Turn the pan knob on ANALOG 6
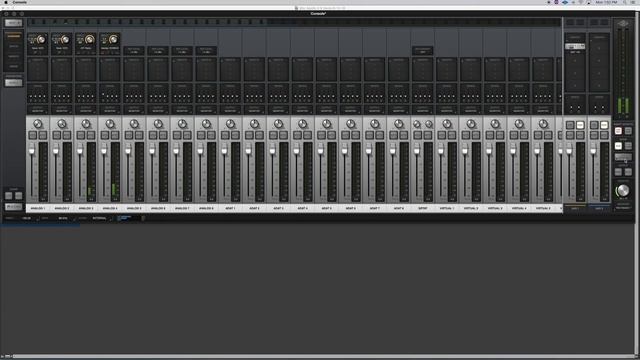 [x=158, y=124]
